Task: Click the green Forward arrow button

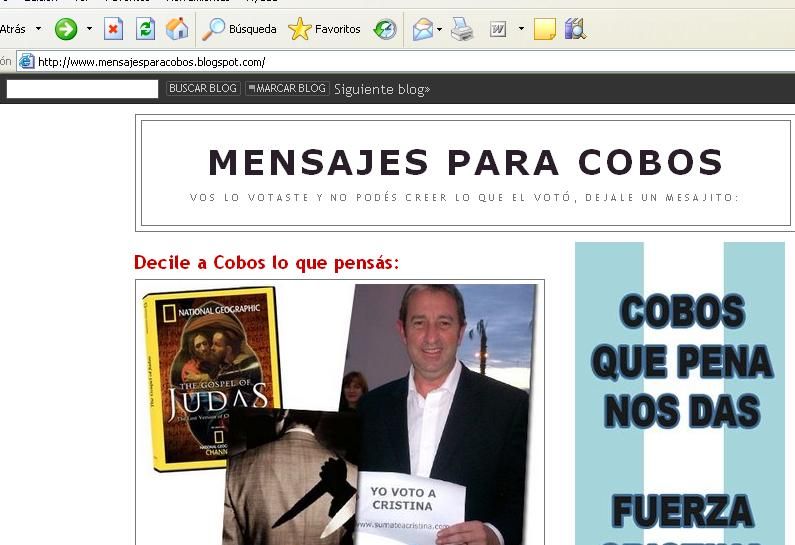Action: [66, 29]
